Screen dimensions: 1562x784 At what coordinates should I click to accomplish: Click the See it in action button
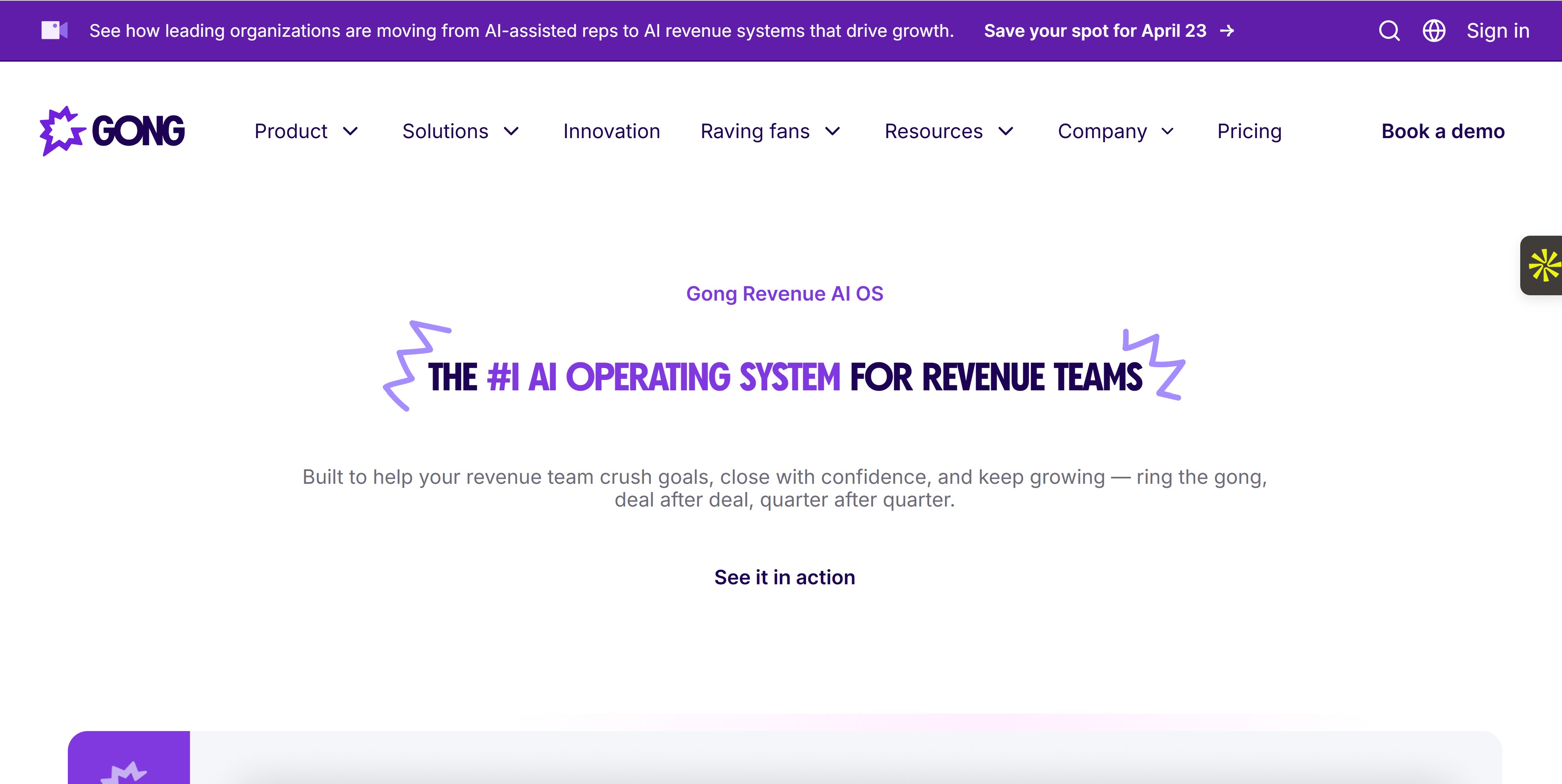[784, 577]
